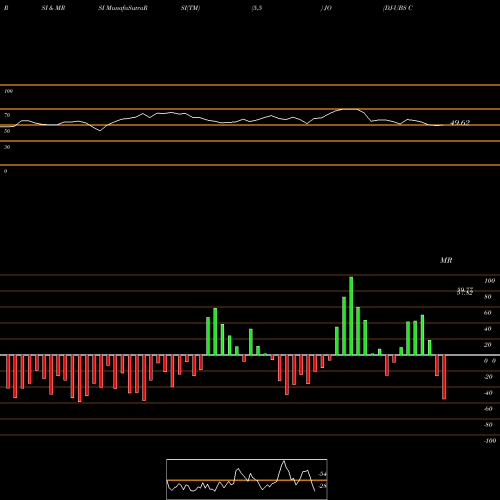
Task: Click the overlapping MR values near 57.82
Action: click(x=465, y=292)
